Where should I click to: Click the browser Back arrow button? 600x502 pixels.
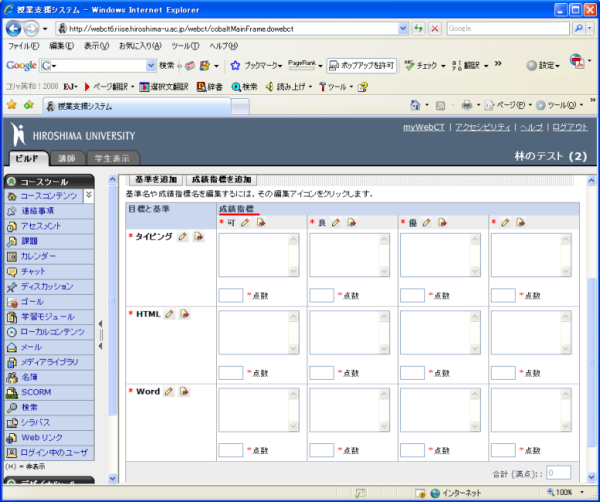pos(13,28)
